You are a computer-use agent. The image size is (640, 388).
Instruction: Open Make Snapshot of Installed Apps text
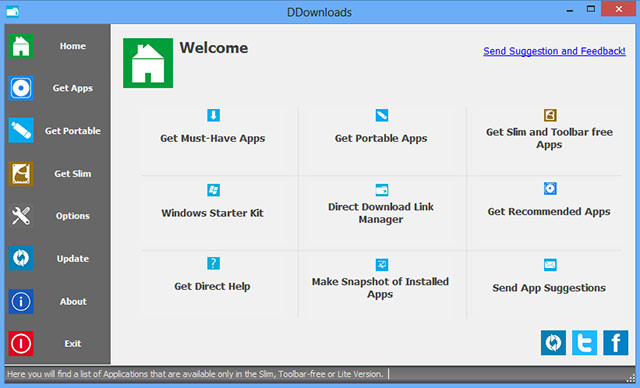coord(380,288)
